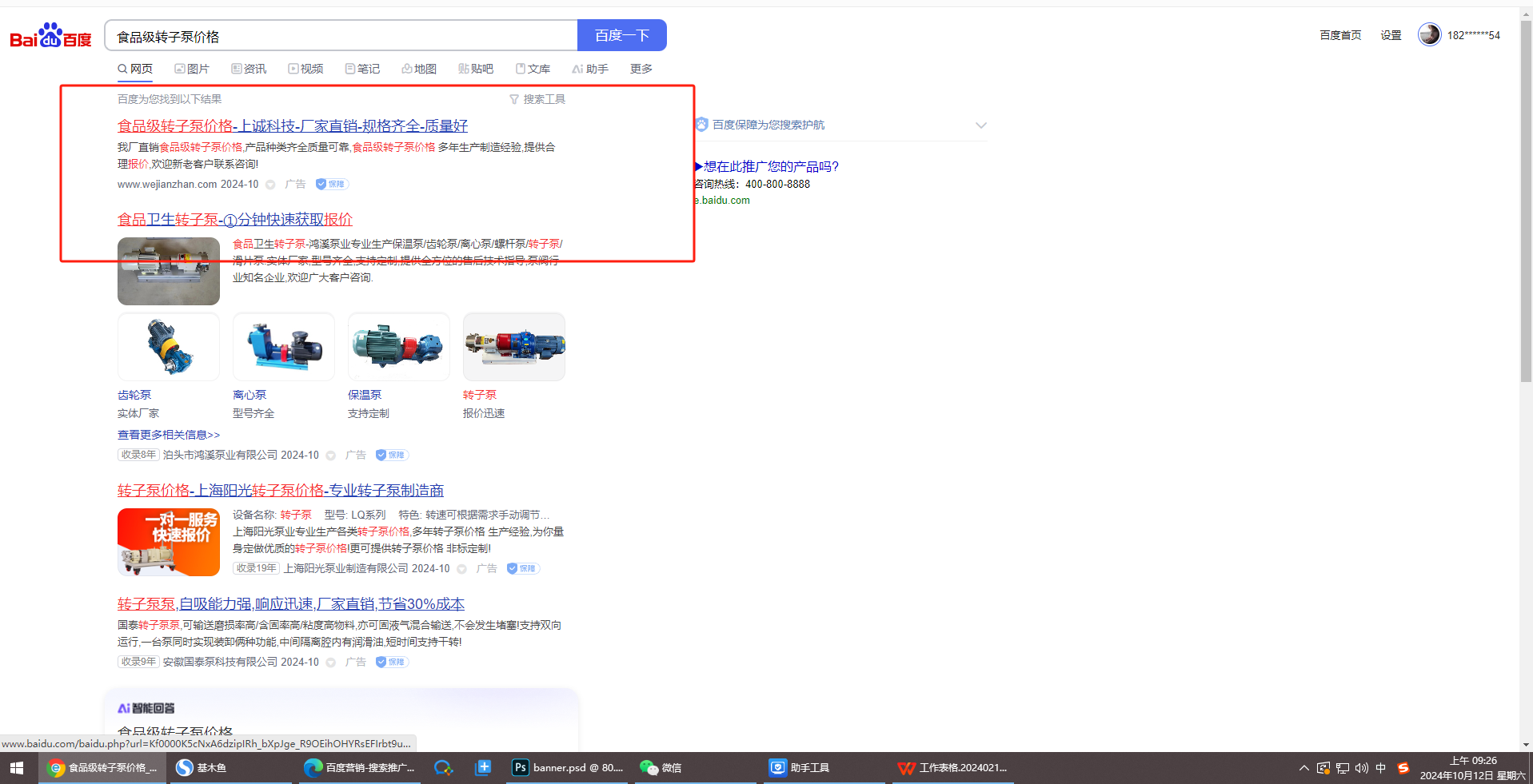This screenshot has width=1533, height=784.
Task: Open network status in system tray
Action: point(1343,768)
